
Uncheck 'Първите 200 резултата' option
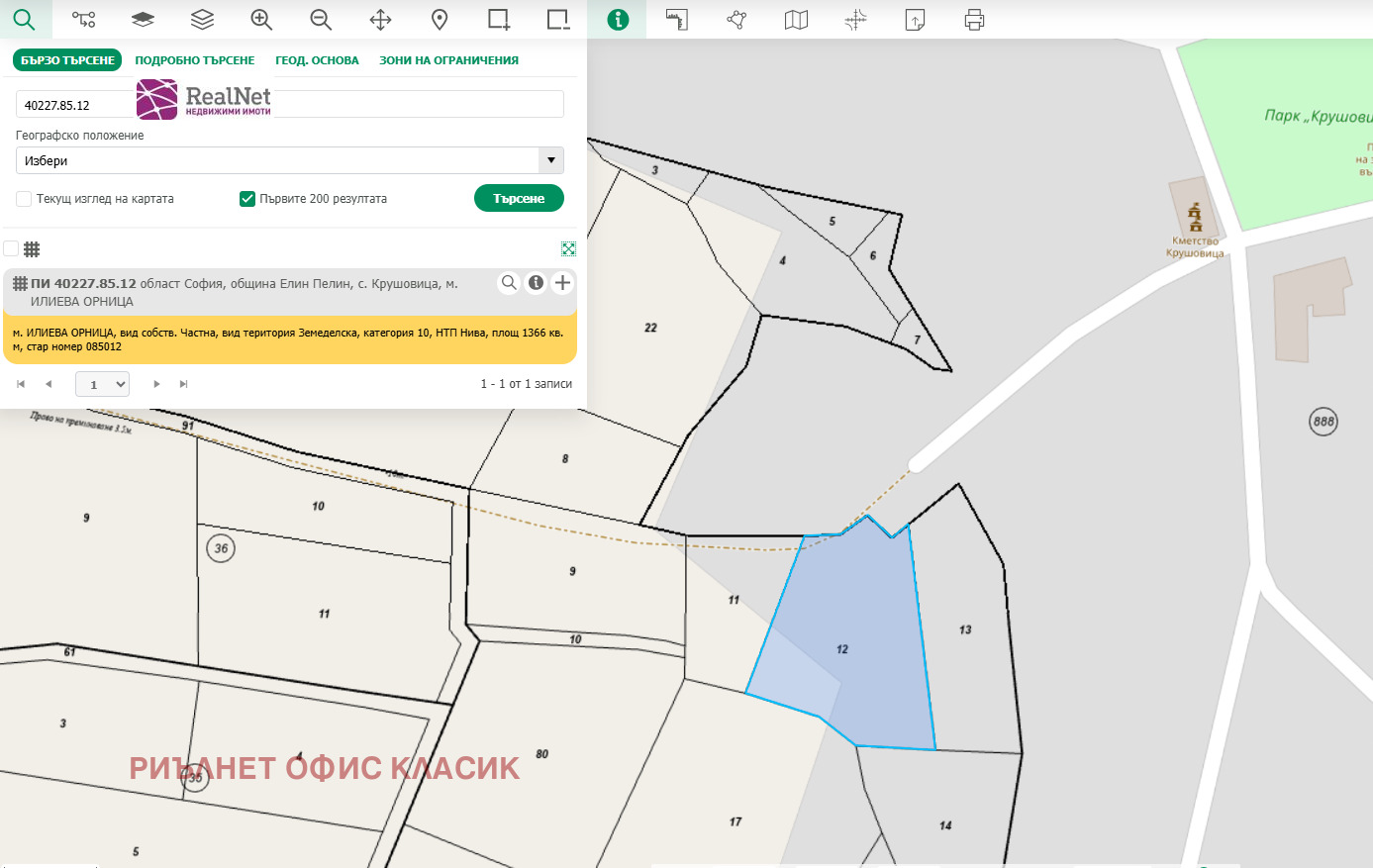point(247,199)
